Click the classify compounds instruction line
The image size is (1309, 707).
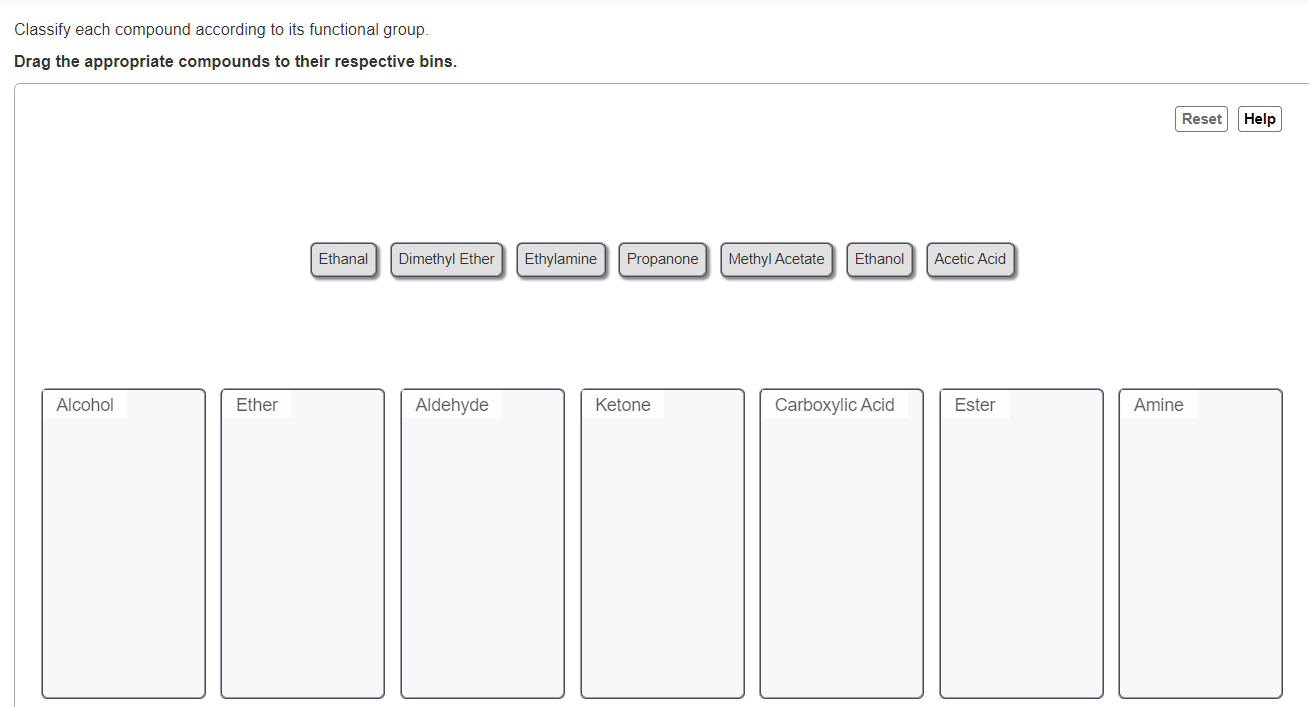coord(218,29)
